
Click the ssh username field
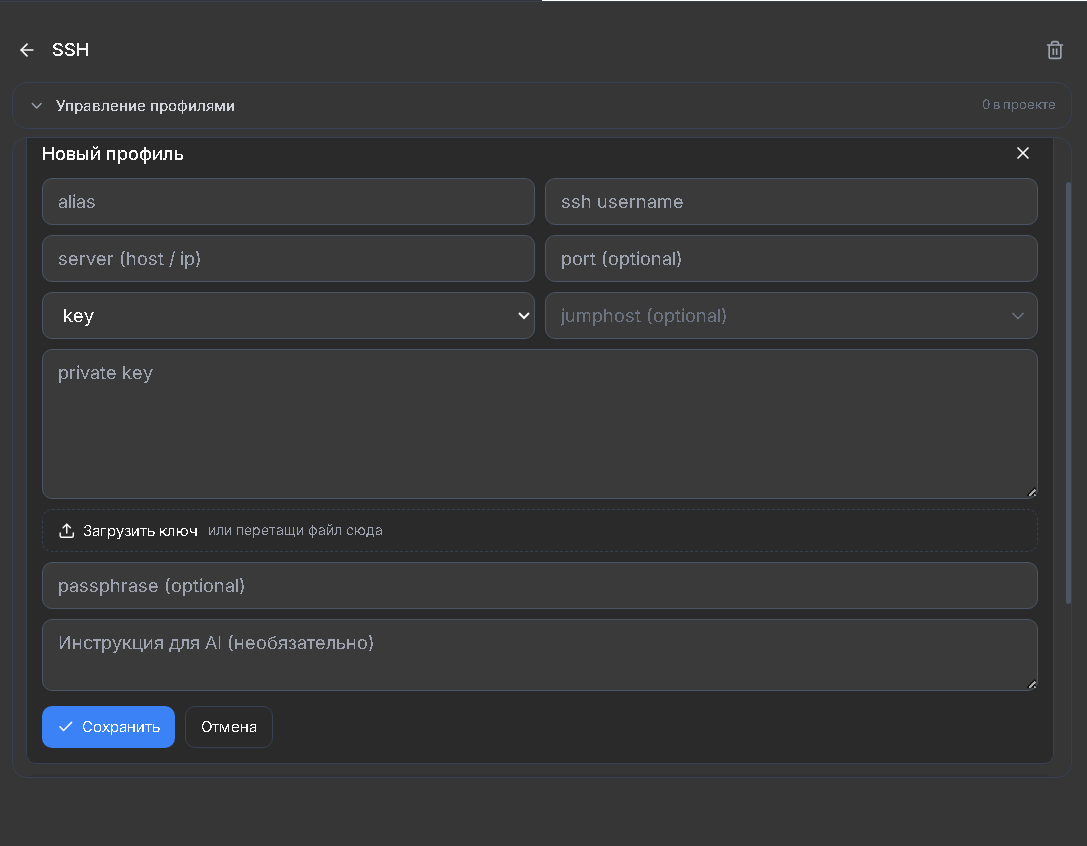pyautogui.click(x=791, y=202)
